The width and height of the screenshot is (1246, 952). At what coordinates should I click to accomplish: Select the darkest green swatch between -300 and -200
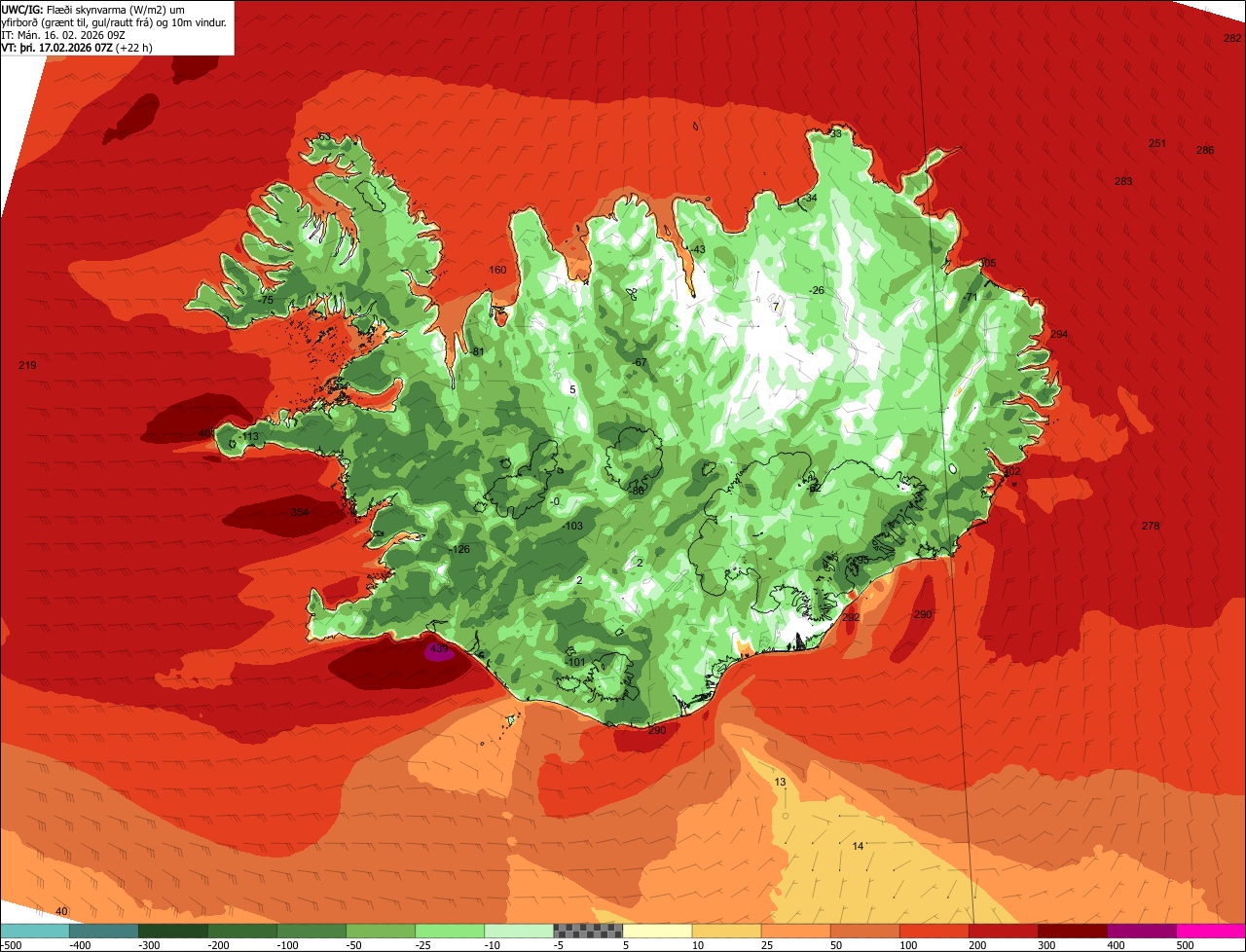[x=172, y=932]
